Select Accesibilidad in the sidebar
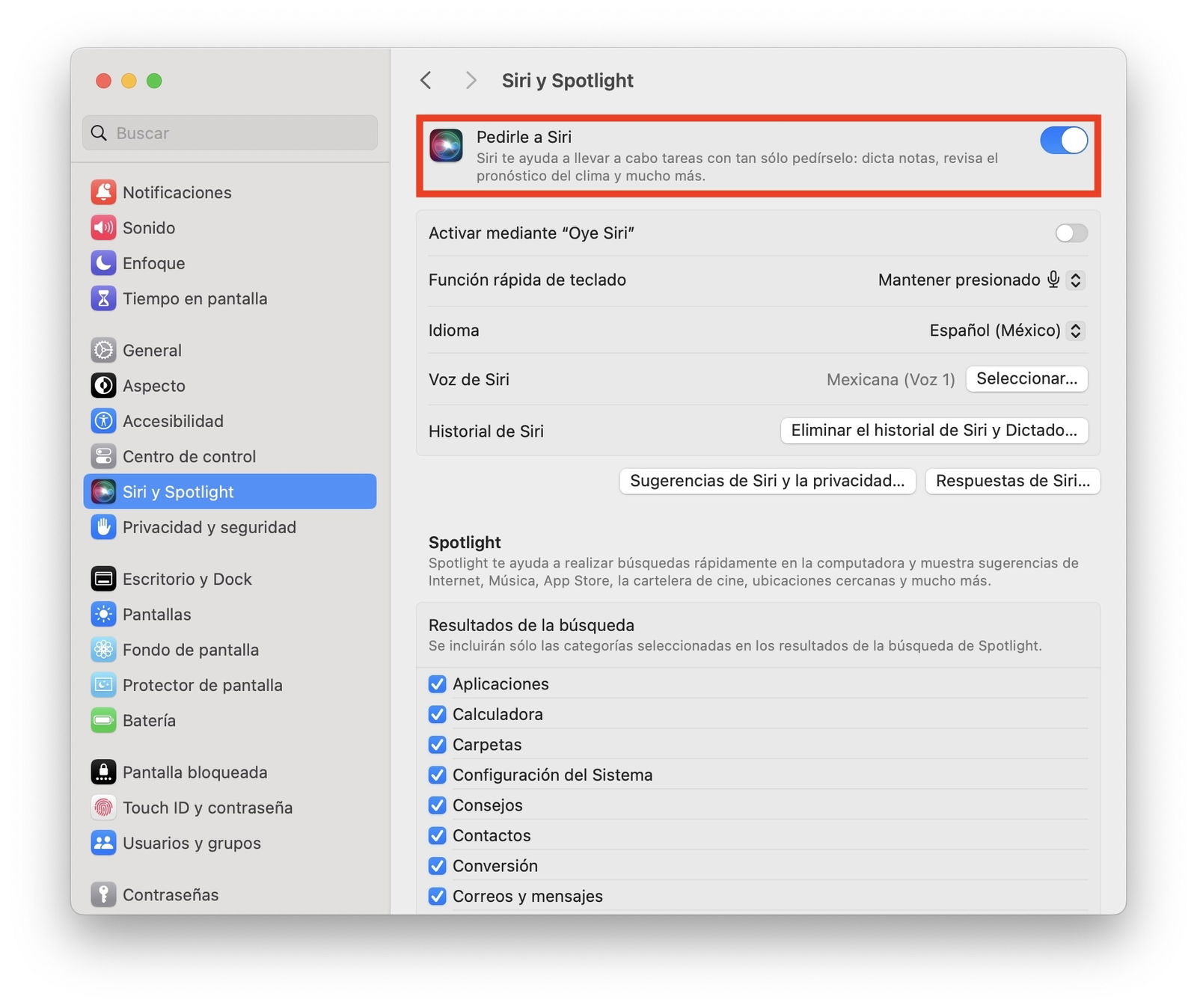The width and height of the screenshot is (1197, 1008). tap(230, 421)
